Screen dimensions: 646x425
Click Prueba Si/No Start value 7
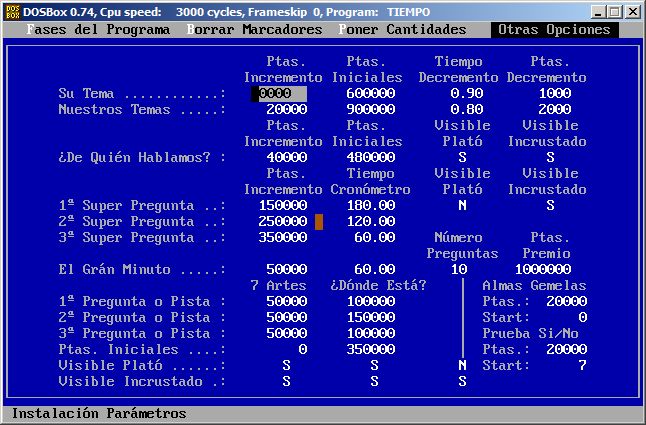pos(582,365)
